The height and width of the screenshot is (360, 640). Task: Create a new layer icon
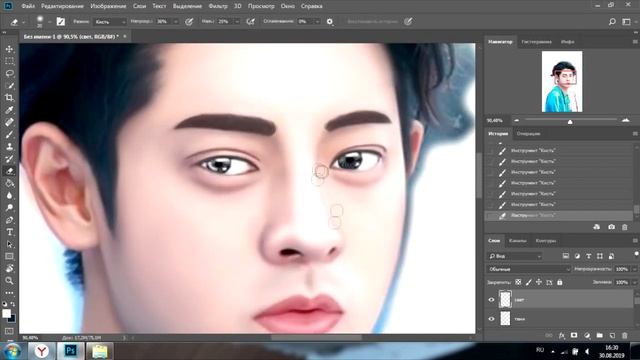(x=612, y=336)
